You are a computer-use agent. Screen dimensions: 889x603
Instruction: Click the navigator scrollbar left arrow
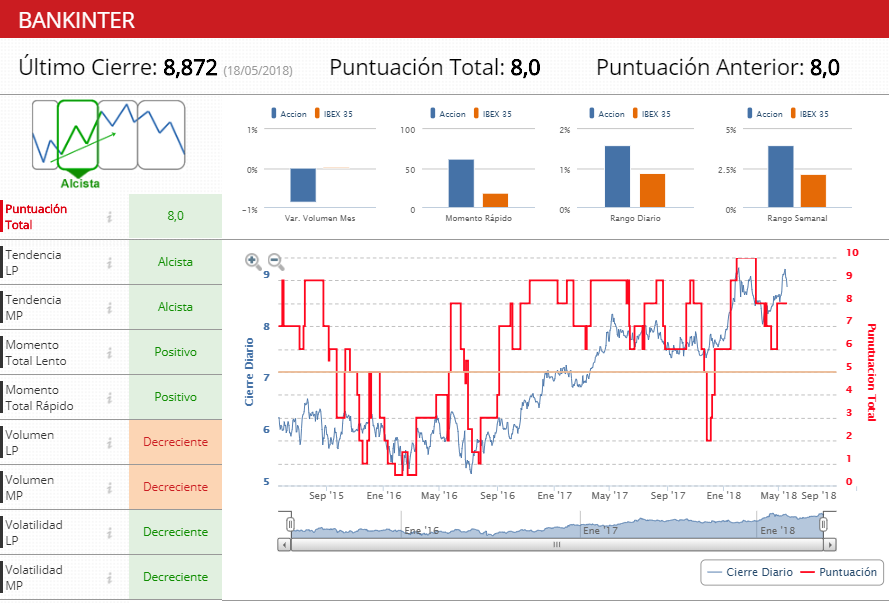click(x=284, y=545)
